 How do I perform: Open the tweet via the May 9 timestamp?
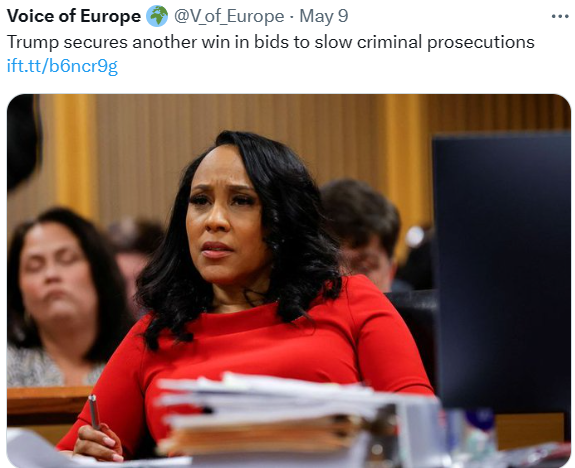pyautogui.click(x=324, y=17)
